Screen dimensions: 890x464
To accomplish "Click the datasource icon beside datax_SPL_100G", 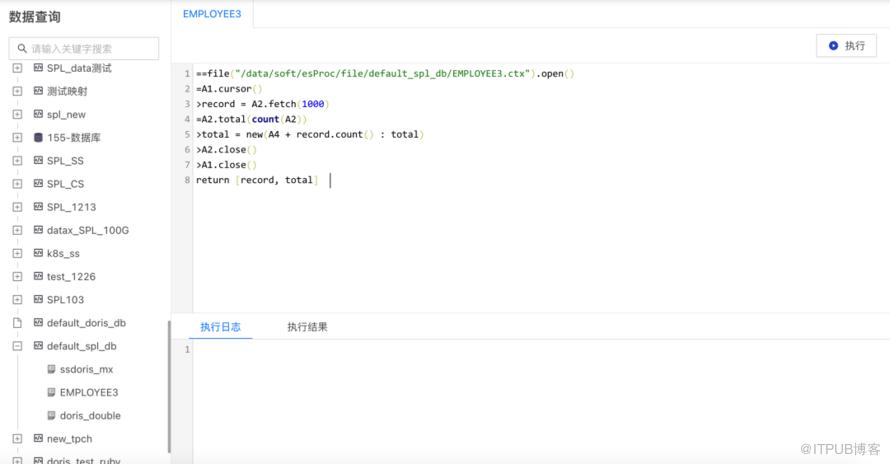I will point(38,230).
